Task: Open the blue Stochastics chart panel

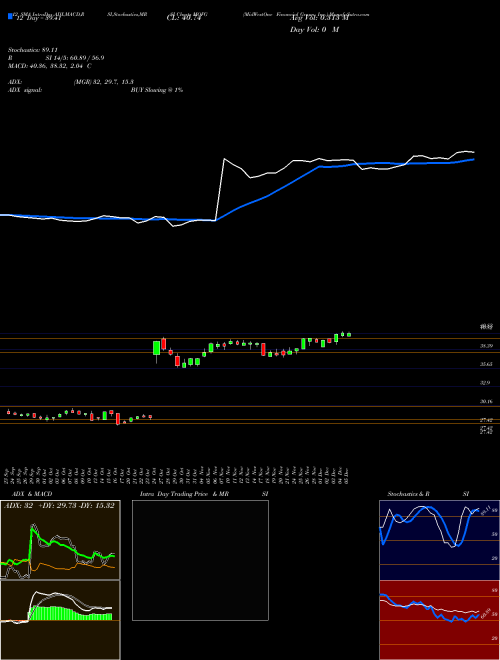Action: click(x=439, y=540)
